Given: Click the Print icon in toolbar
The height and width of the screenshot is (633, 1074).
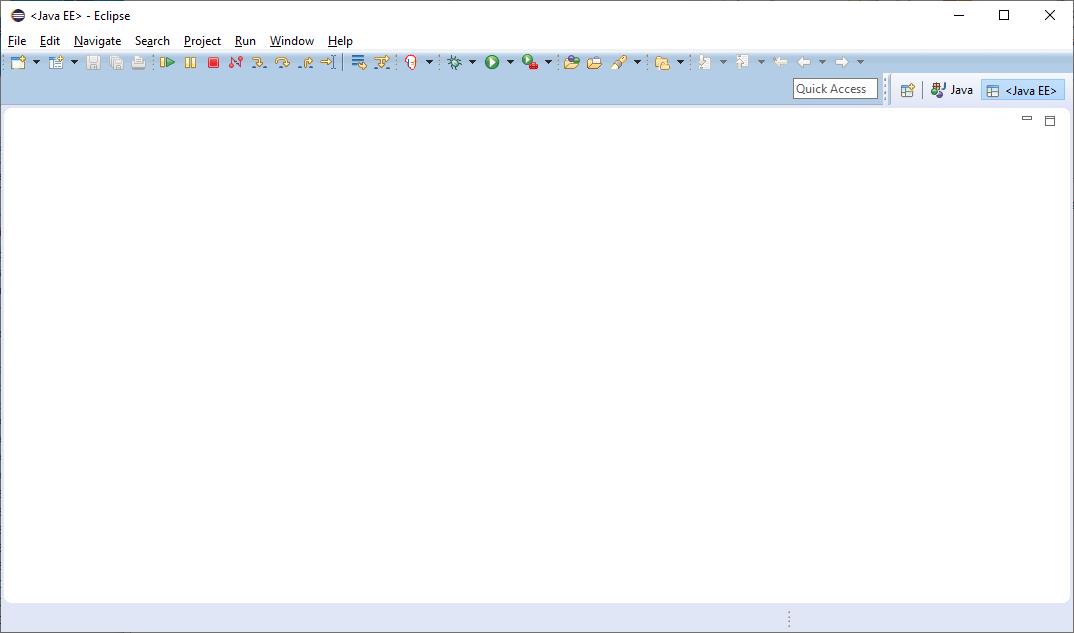Looking at the screenshot, I should point(139,62).
